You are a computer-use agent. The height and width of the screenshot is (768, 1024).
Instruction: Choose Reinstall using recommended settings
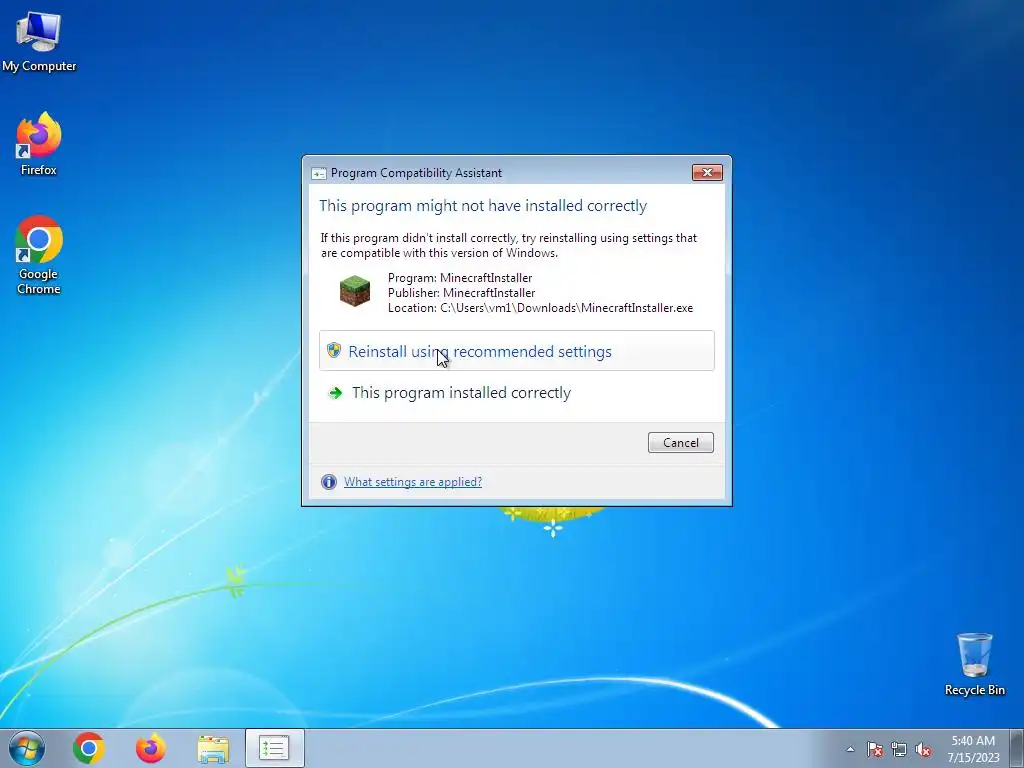pos(517,351)
